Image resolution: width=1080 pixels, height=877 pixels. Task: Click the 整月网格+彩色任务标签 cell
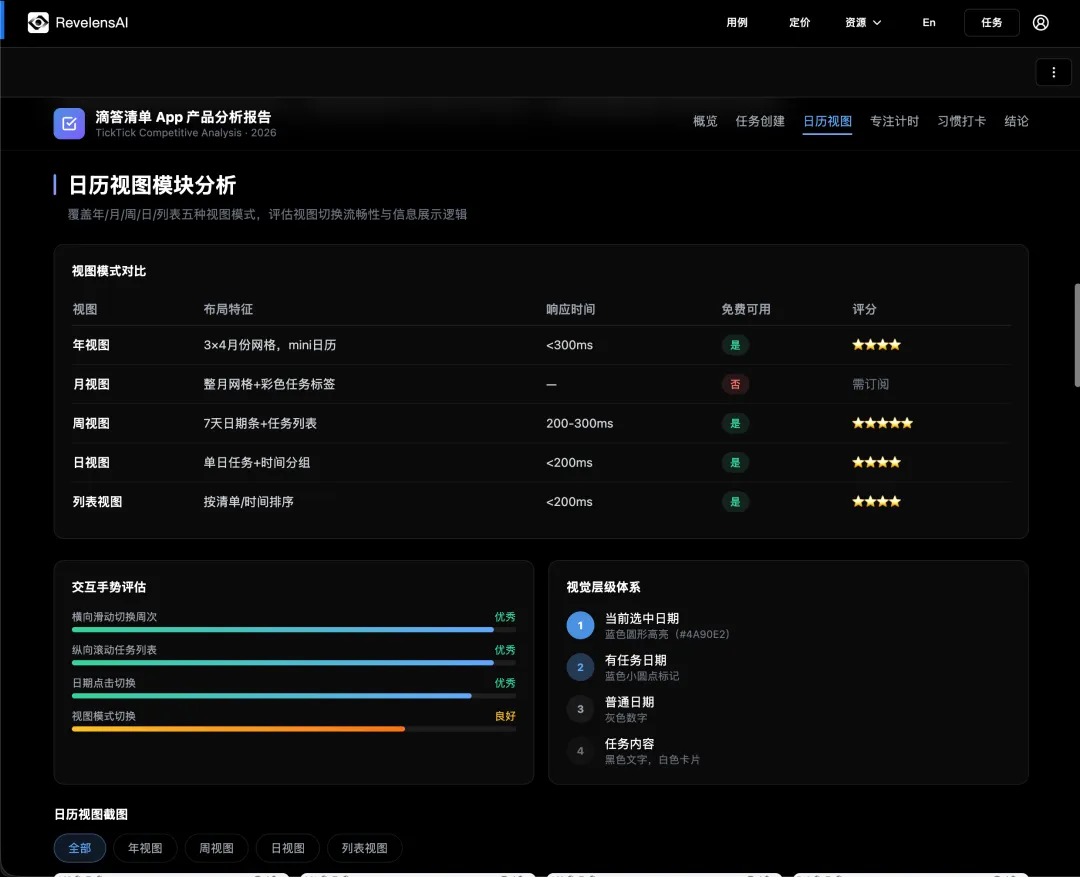(269, 384)
